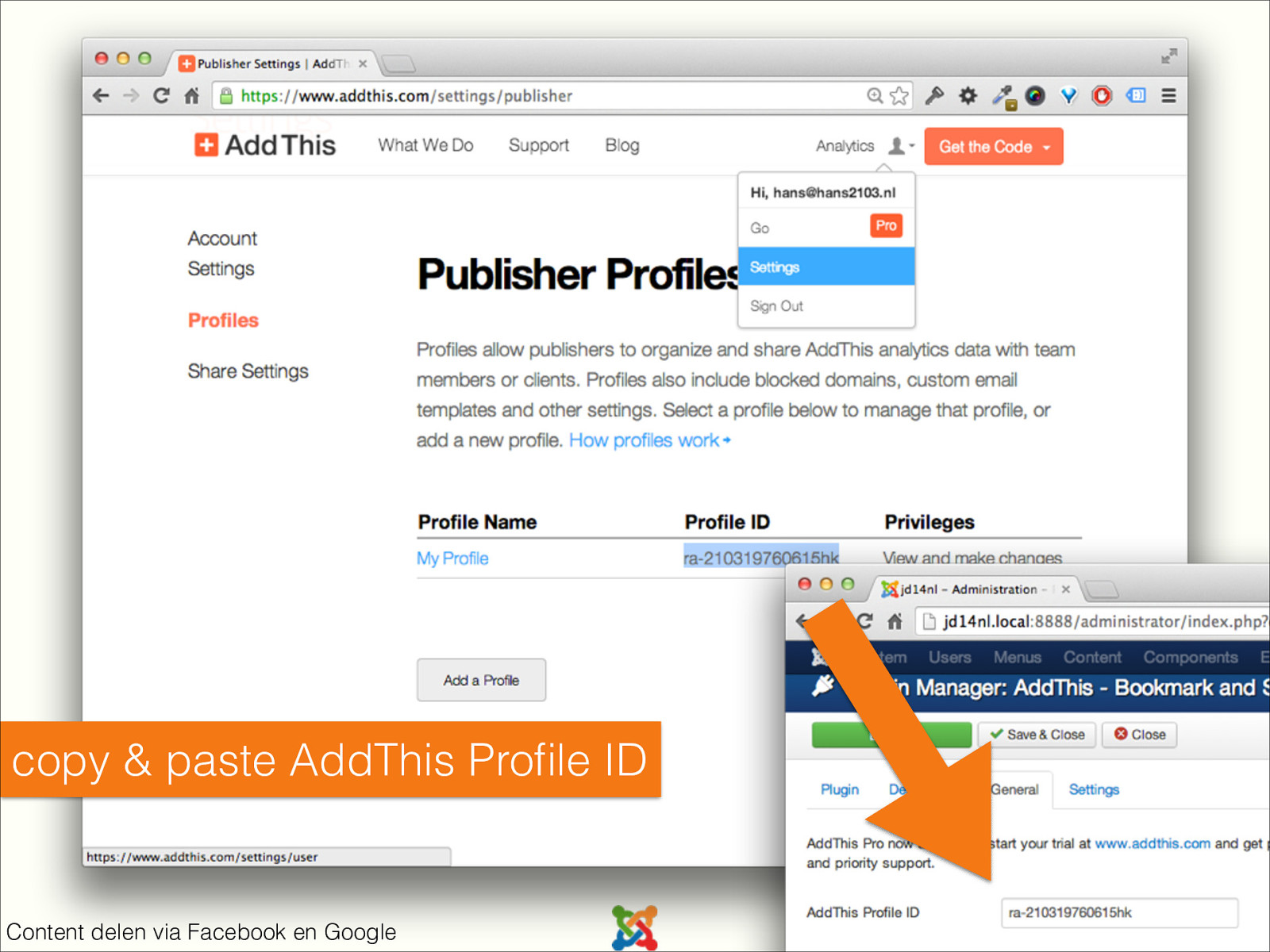Go forward in the AddThis browser window
The height and width of the screenshot is (952, 1270).
131,96
